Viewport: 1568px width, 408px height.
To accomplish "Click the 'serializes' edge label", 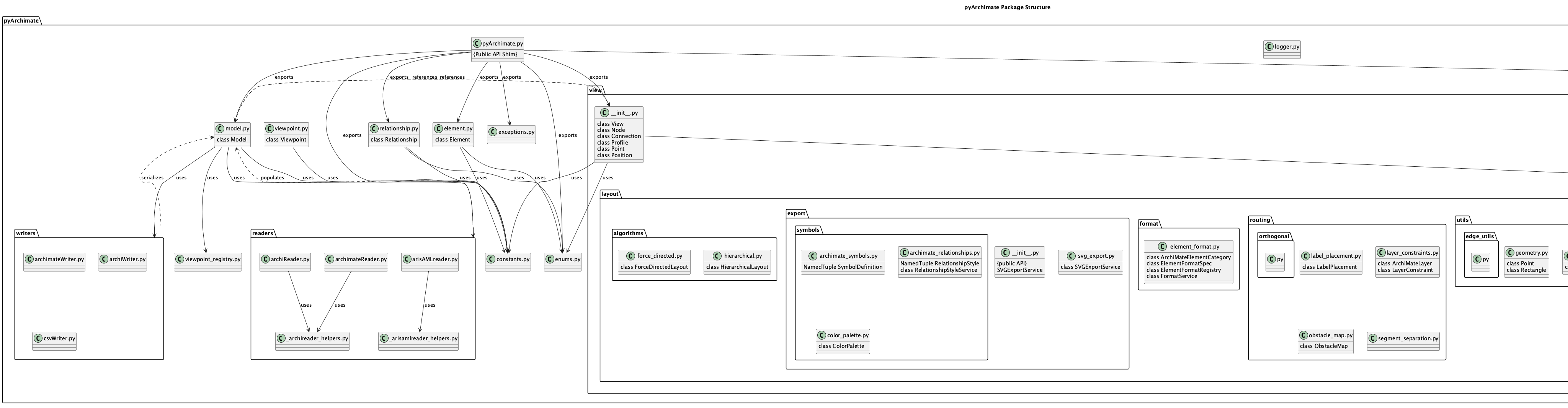I will pos(152,178).
